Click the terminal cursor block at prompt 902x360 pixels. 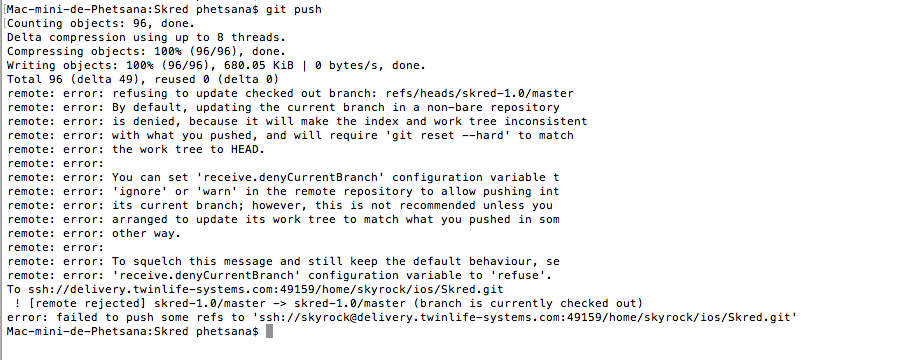pos(269,332)
